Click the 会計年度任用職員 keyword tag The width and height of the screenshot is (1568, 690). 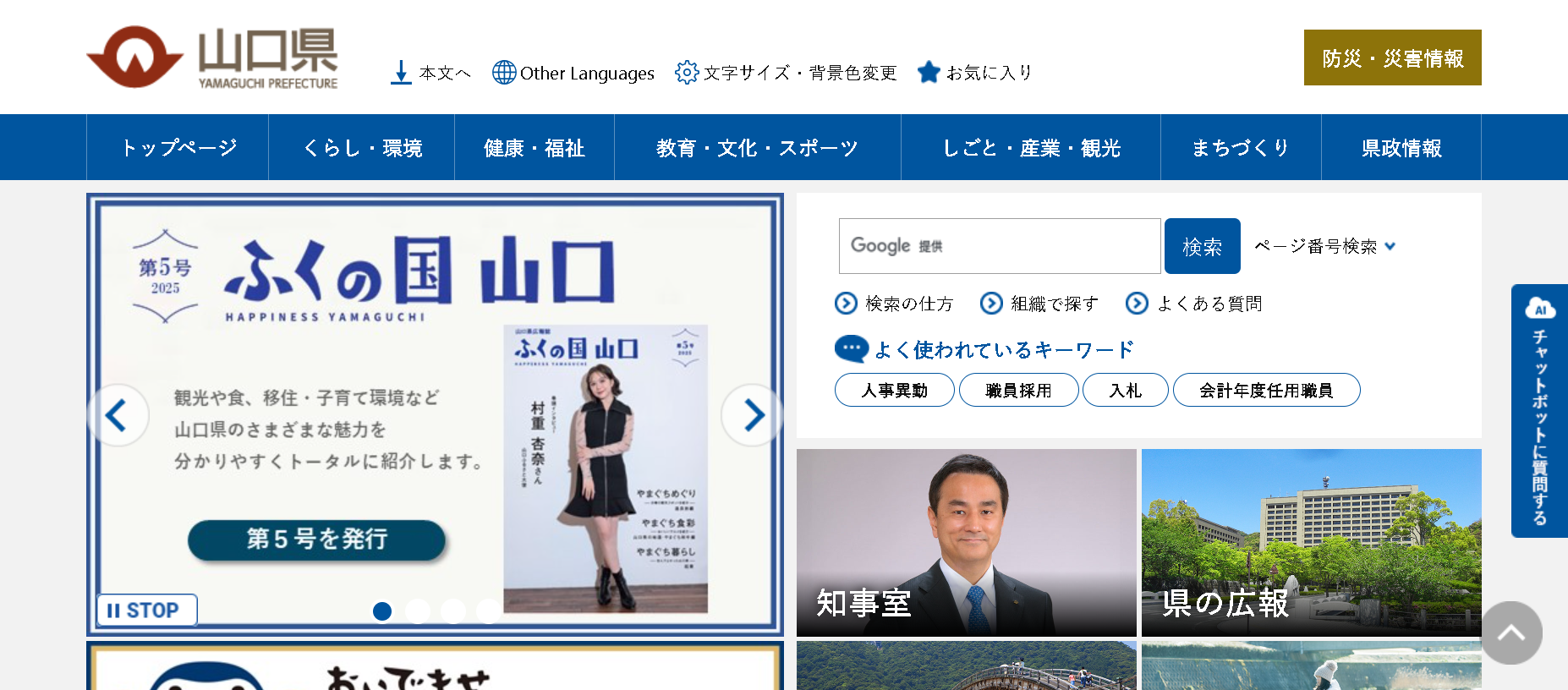1267,390
